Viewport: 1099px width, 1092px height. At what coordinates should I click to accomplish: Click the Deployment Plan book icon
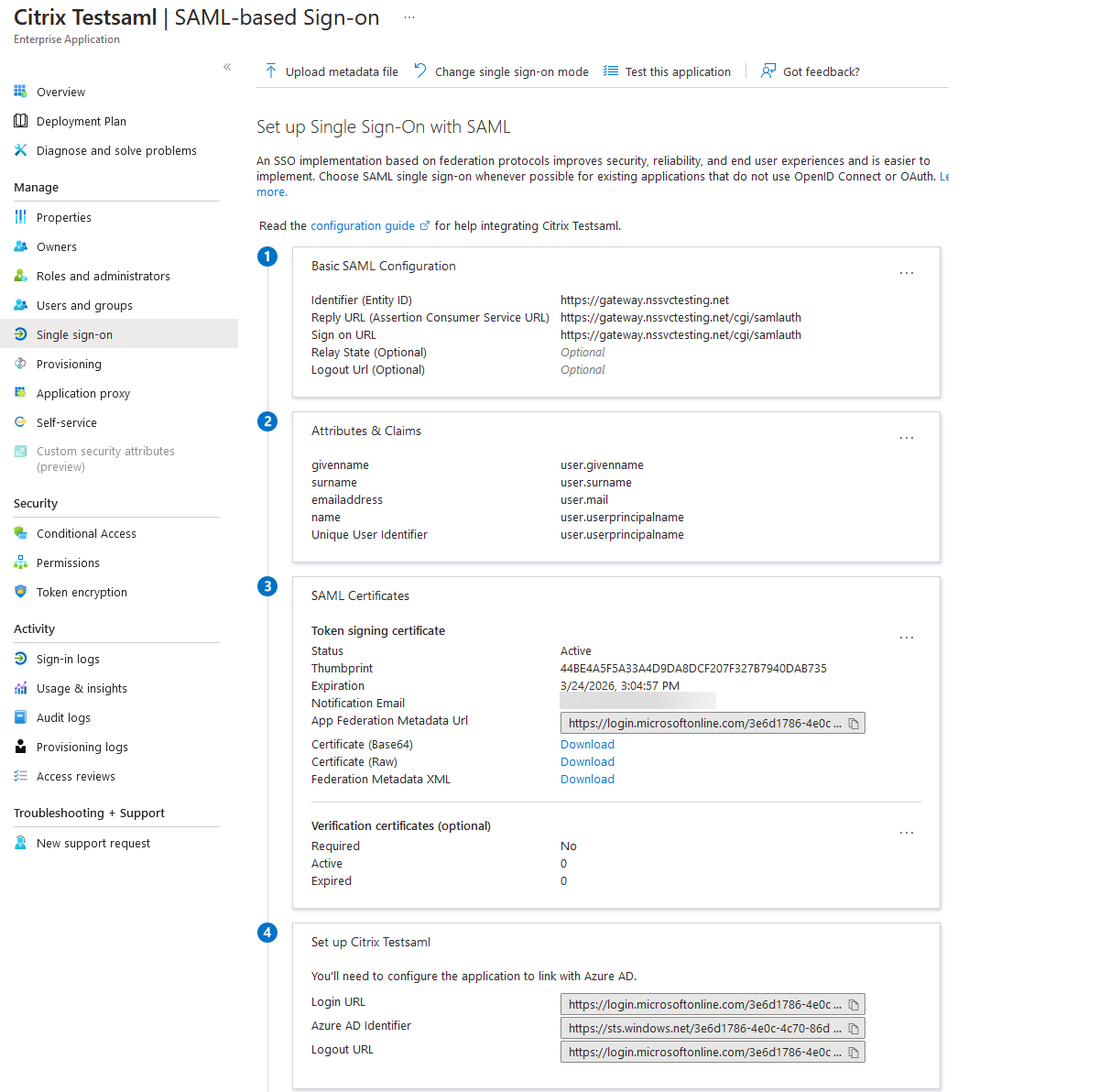[20, 121]
